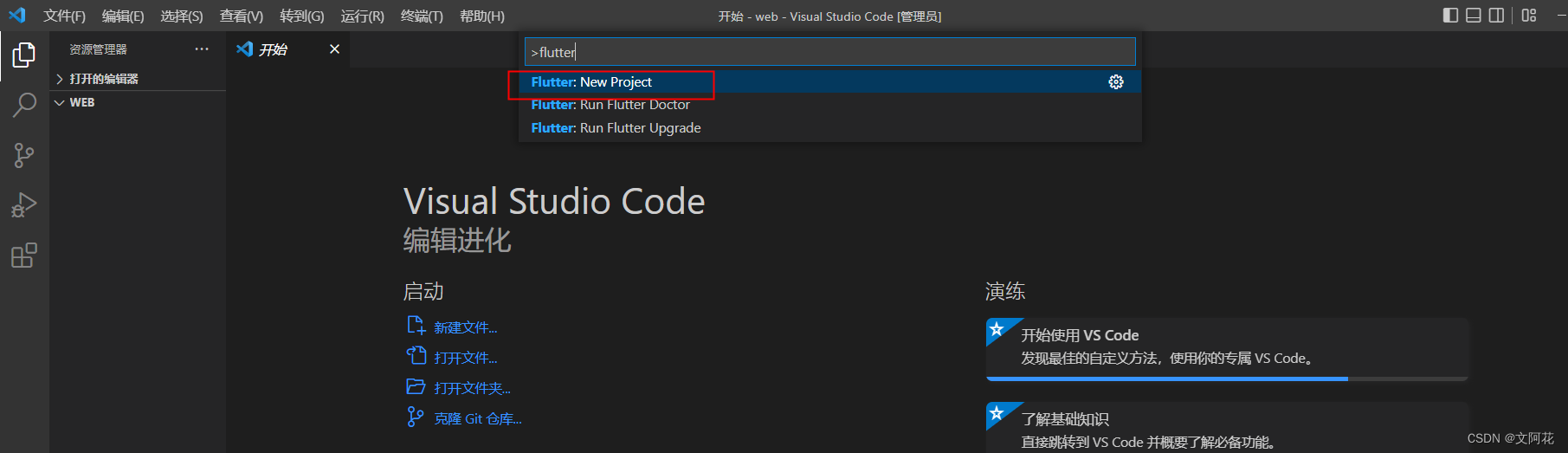The width and height of the screenshot is (1568, 453).
Task: Click the 新建文件... link
Action: [466, 327]
